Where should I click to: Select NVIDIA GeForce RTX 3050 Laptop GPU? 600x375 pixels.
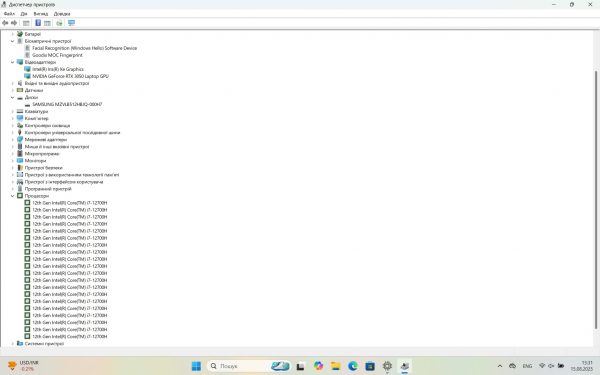pos(70,76)
